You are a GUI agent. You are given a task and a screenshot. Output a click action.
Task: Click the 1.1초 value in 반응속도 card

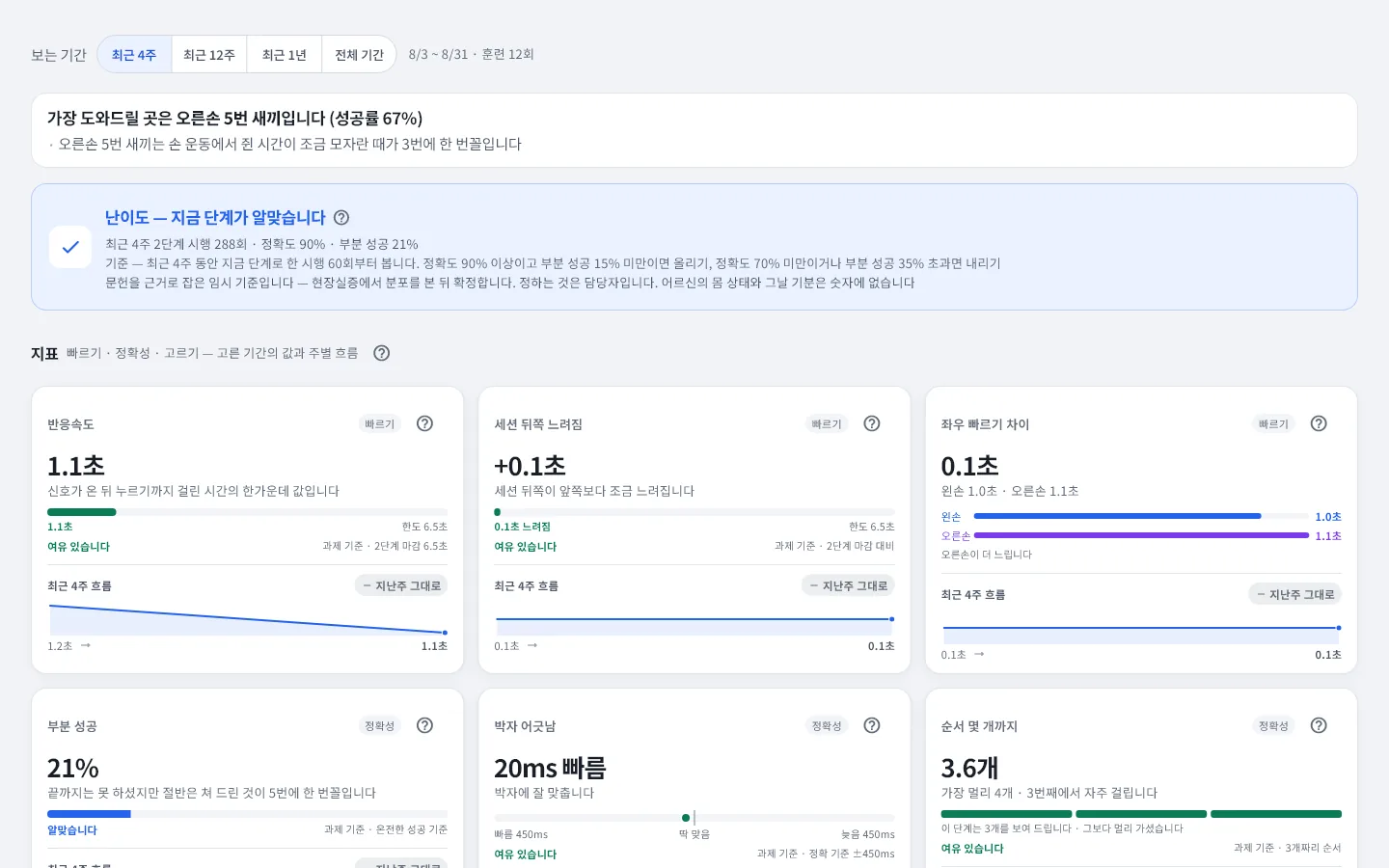pos(76,467)
